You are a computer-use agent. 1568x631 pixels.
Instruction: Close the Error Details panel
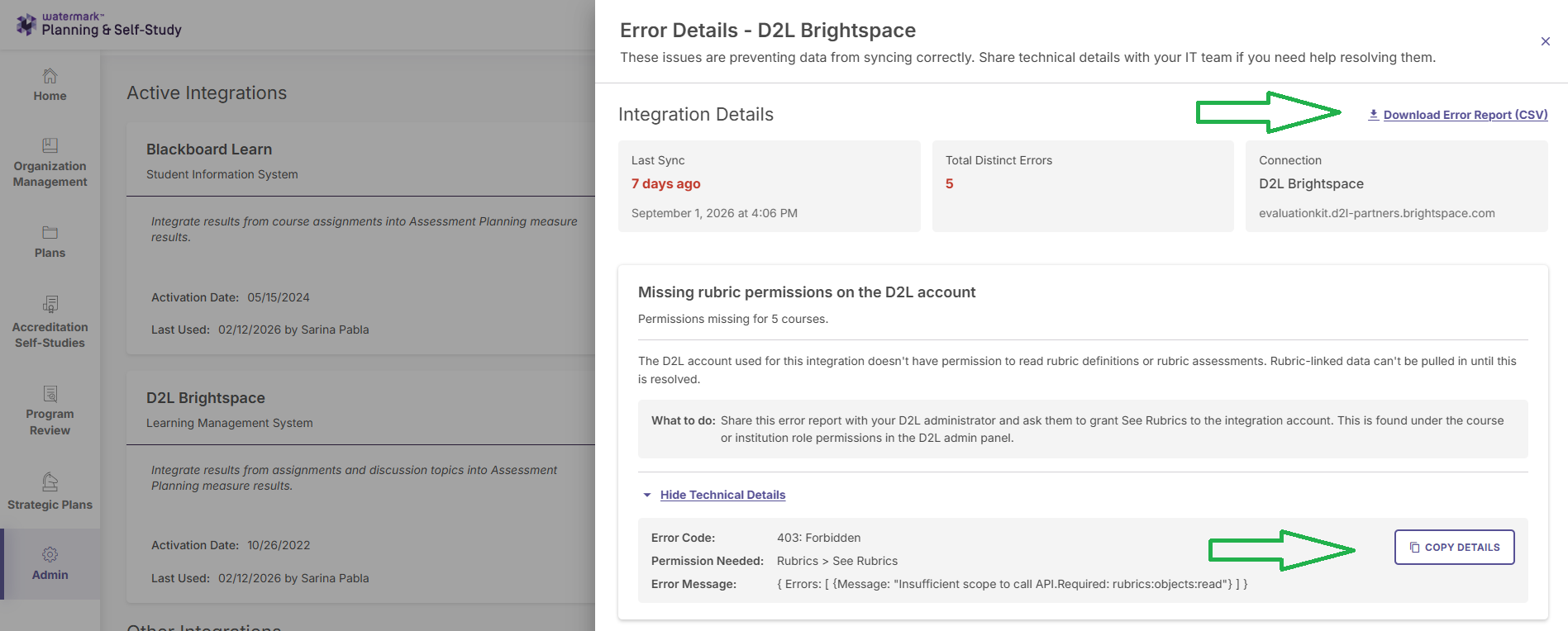1545,41
